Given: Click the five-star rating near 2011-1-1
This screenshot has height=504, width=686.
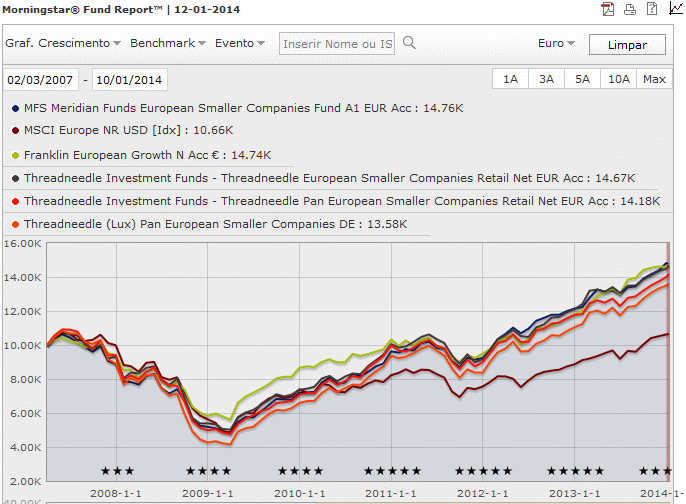Looking at the screenshot, I should pyautogui.click(x=392, y=471).
